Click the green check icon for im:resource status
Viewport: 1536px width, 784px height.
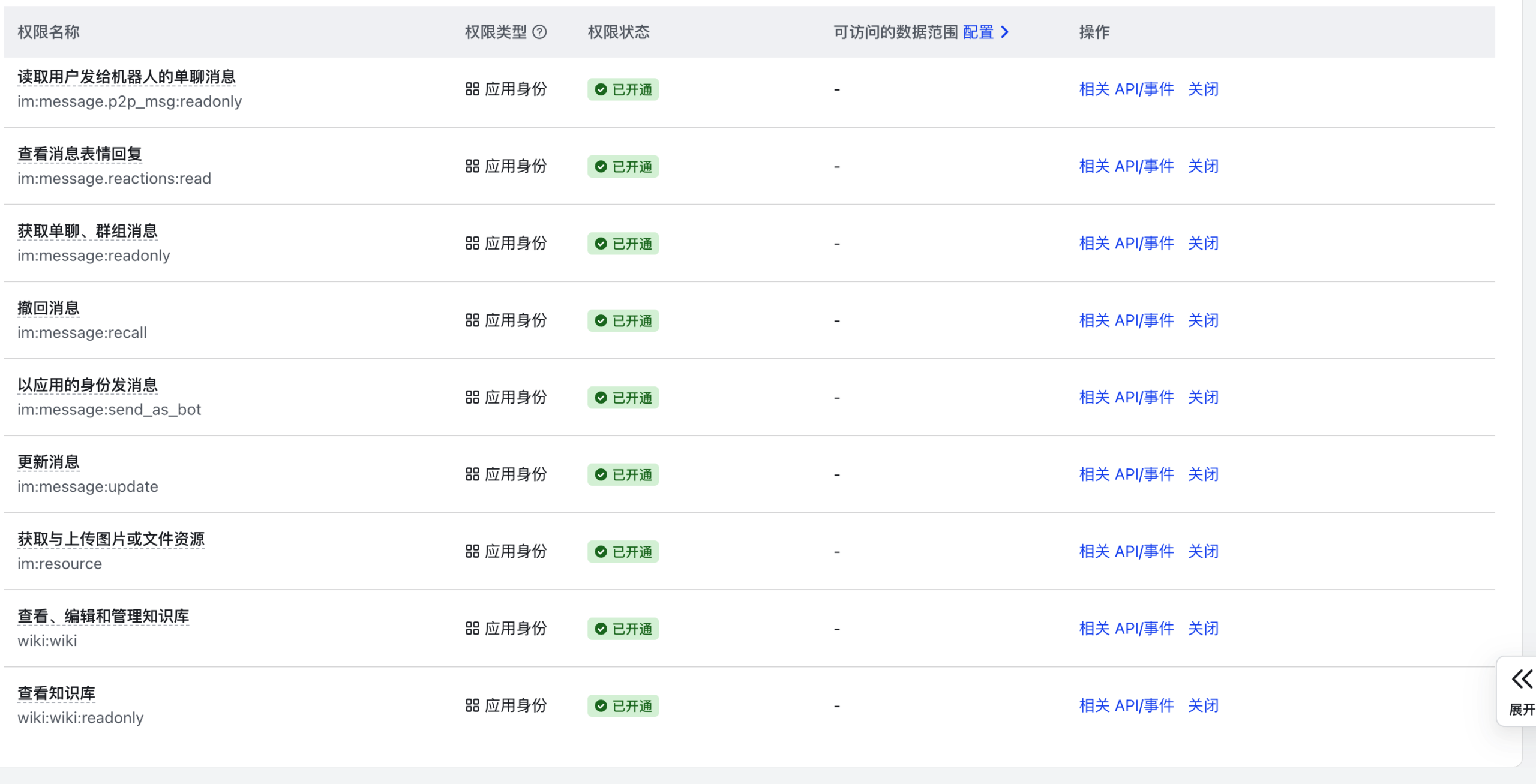coord(601,552)
